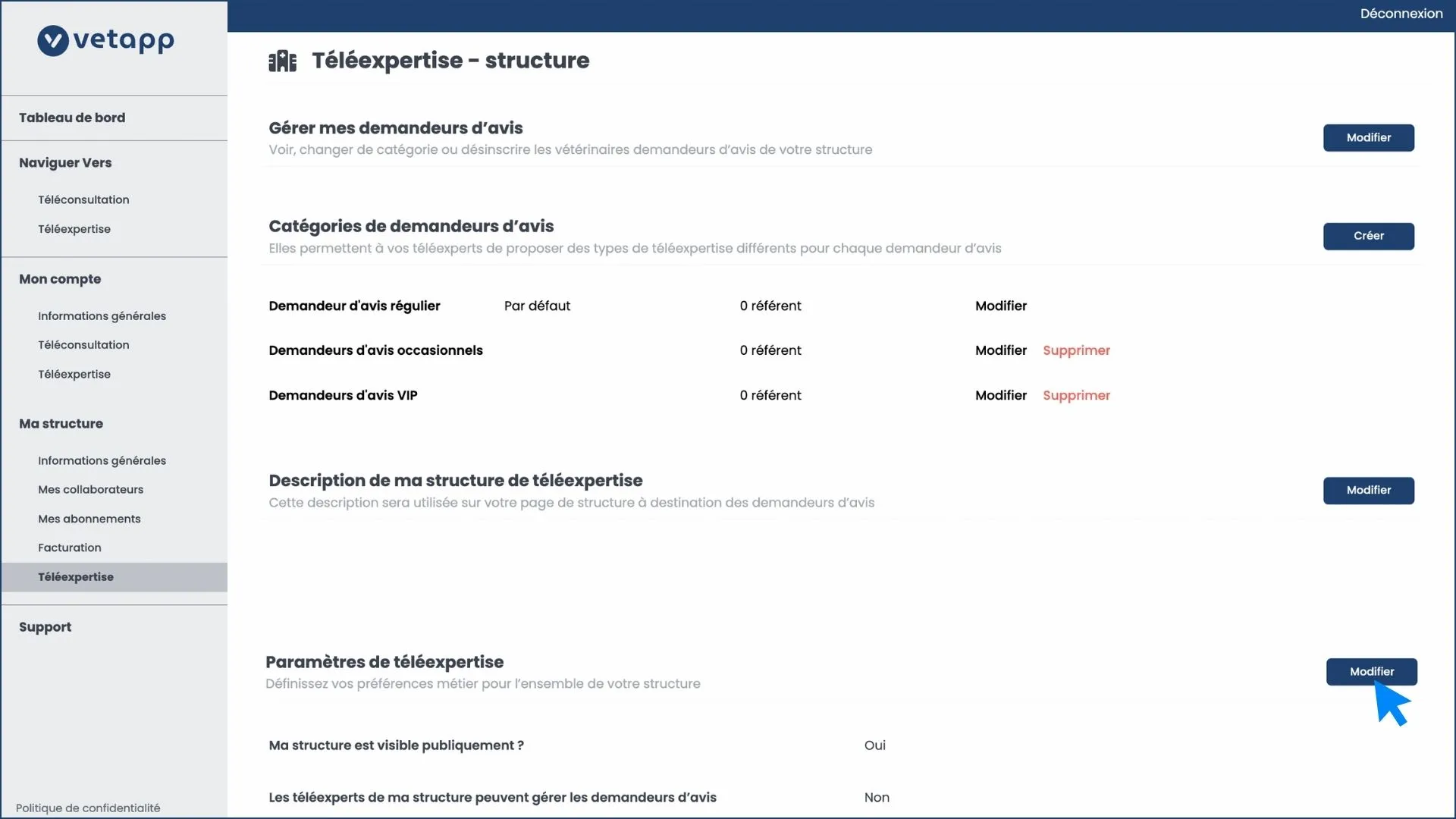The image size is (1456, 819).
Task: Click Modifier for Gérer mes demandeurs d'avis
Action: point(1368,138)
